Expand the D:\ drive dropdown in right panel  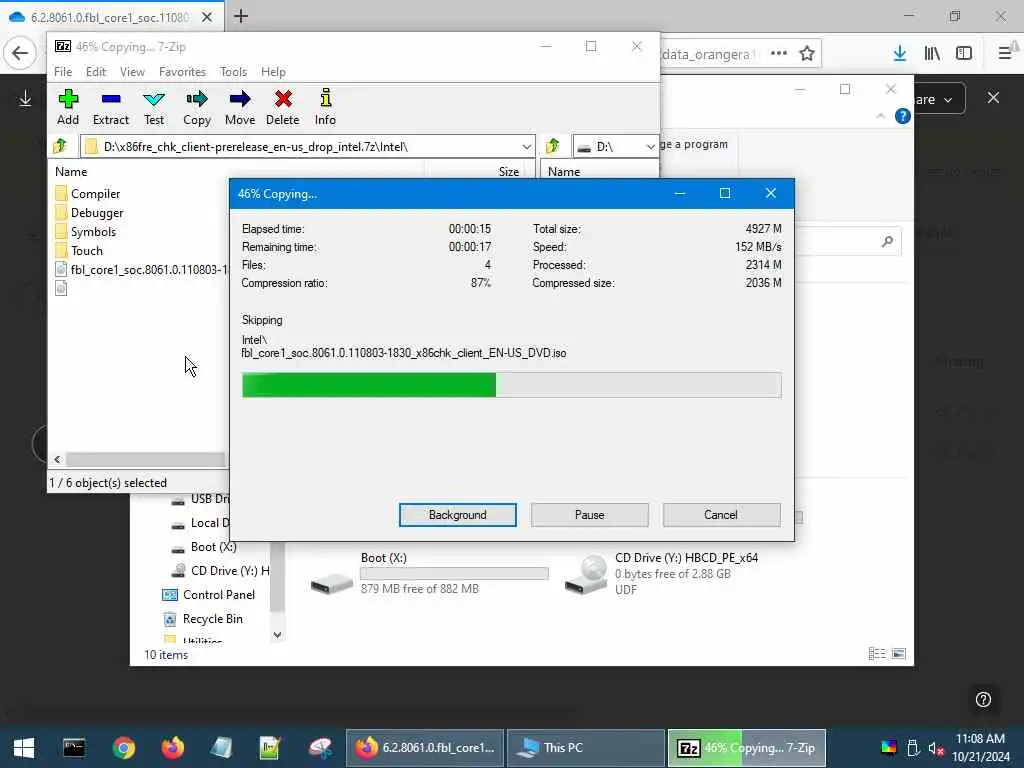[650, 146]
